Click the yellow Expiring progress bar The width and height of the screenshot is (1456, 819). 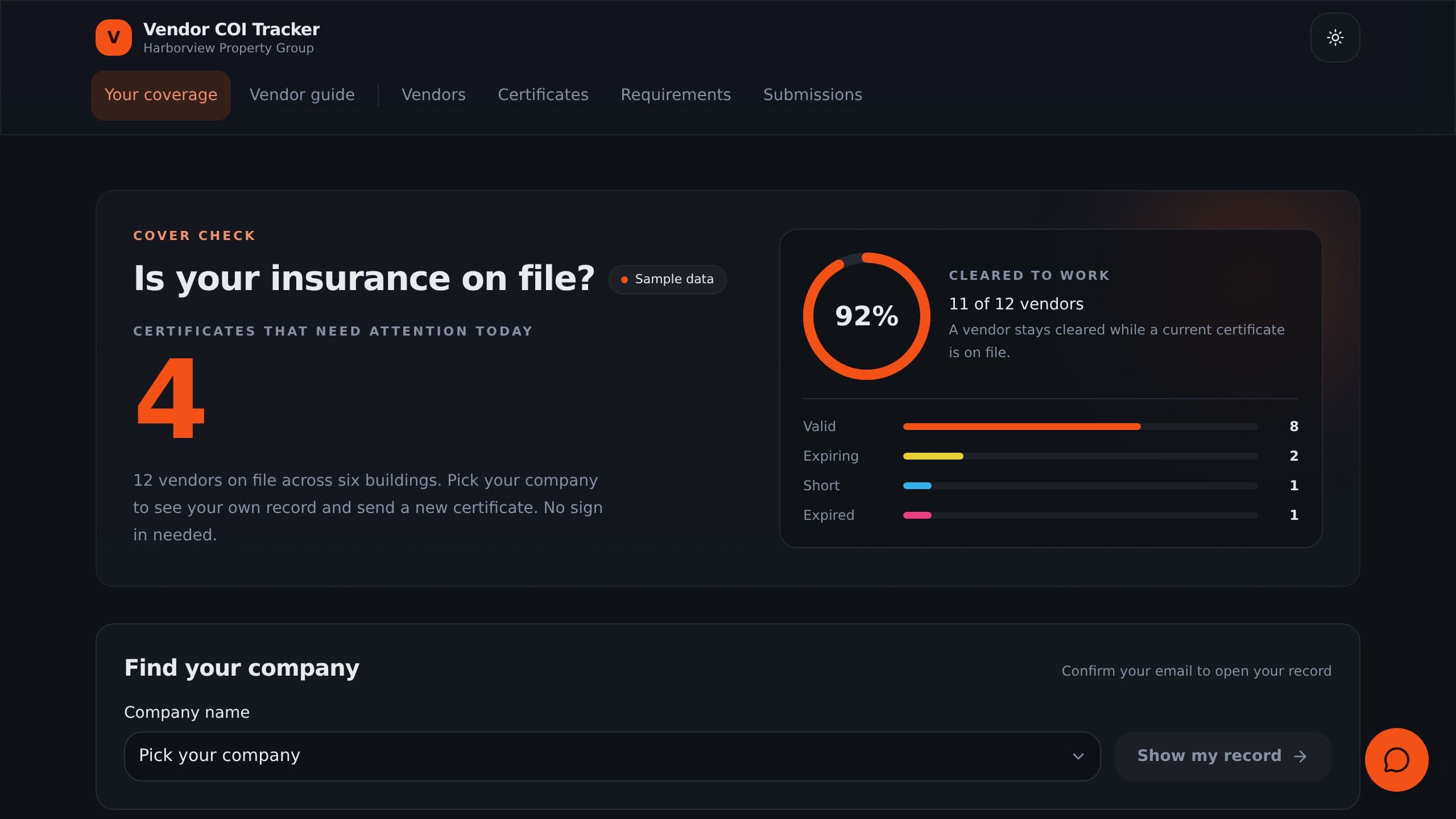tap(933, 456)
